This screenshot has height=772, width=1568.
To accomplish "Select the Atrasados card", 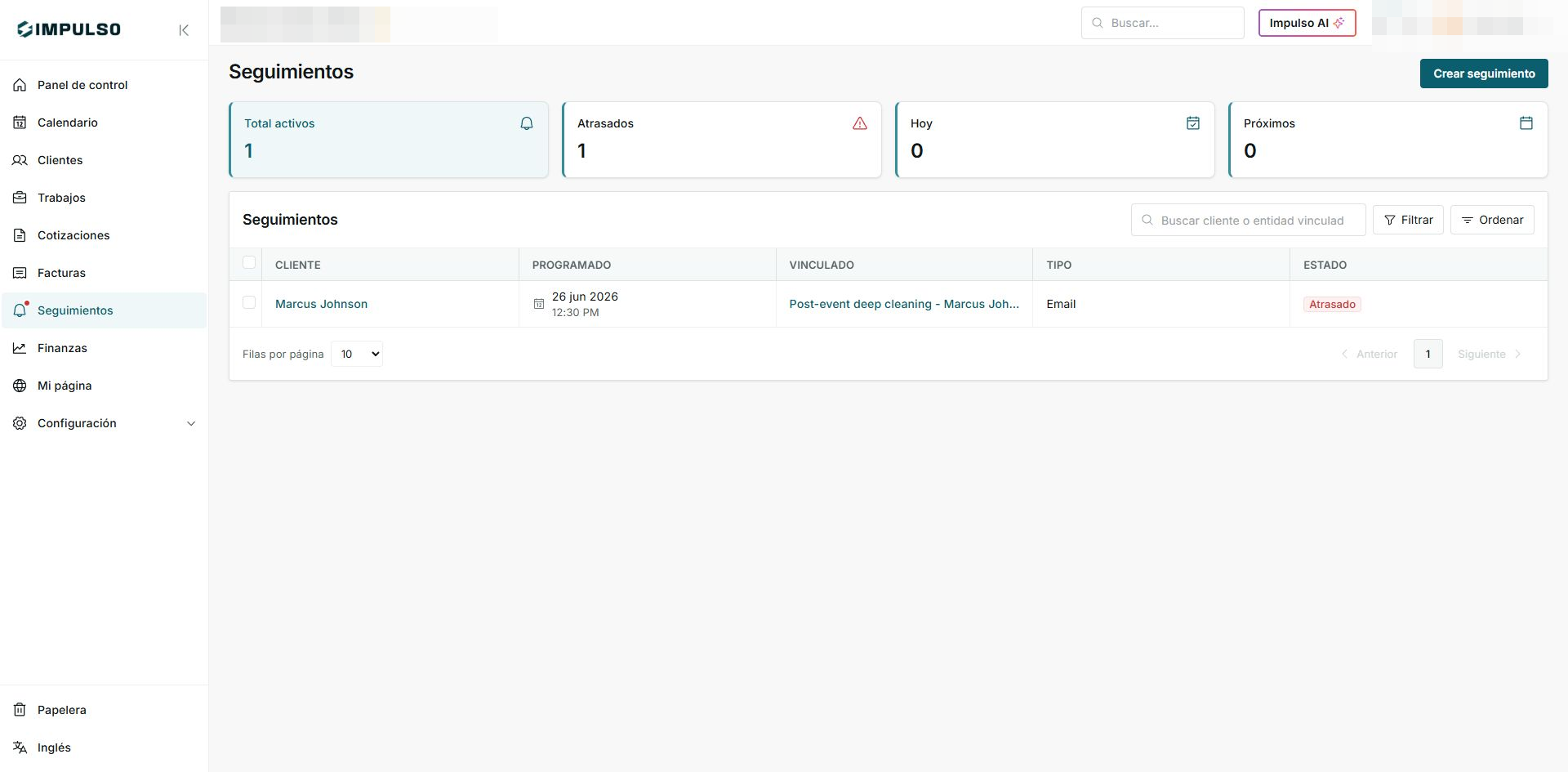I will point(722,140).
